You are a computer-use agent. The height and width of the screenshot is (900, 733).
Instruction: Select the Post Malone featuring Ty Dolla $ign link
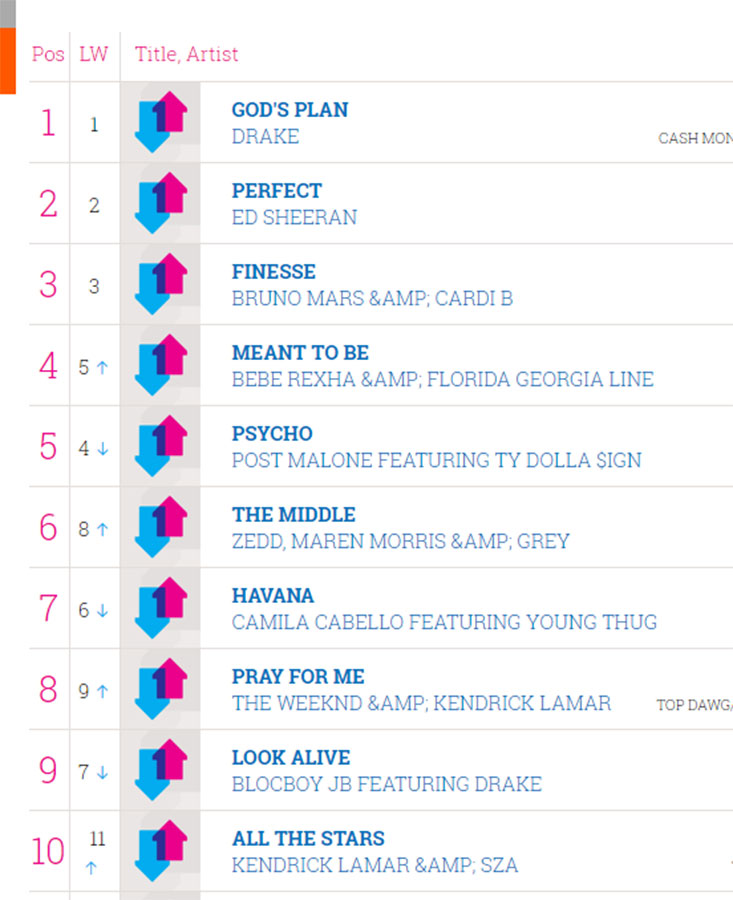click(436, 460)
